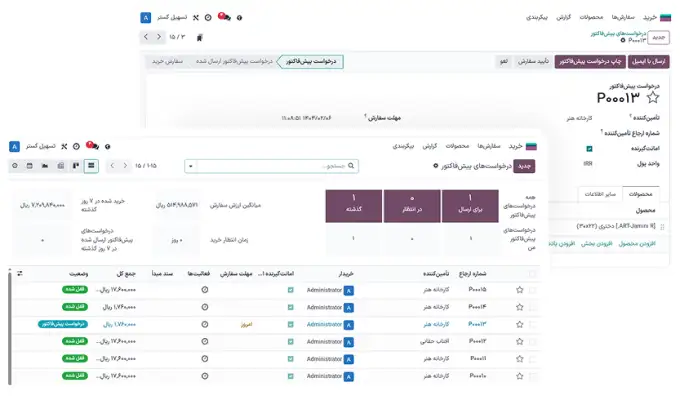This screenshot has width=680, height=399.
Task: Click the تایید سفارش button
Action: (533, 62)
